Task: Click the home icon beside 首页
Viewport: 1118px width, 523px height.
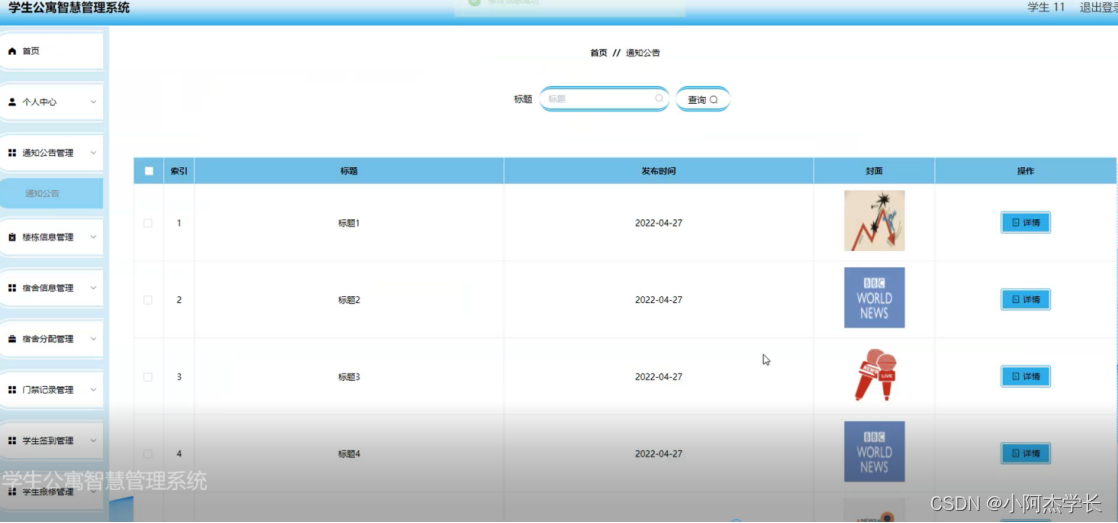Action: (x=12, y=51)
